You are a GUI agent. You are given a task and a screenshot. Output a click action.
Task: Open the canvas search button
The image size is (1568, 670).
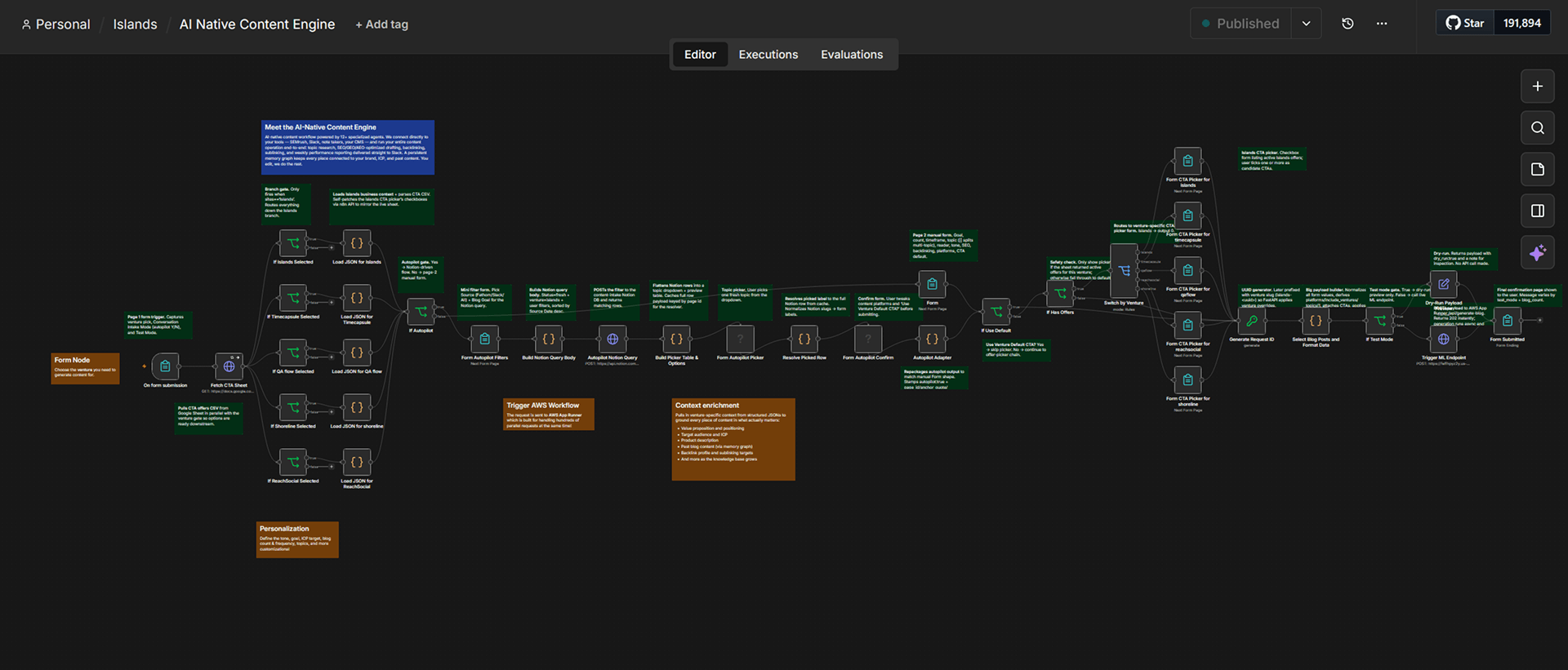[x=1538, y=127]
